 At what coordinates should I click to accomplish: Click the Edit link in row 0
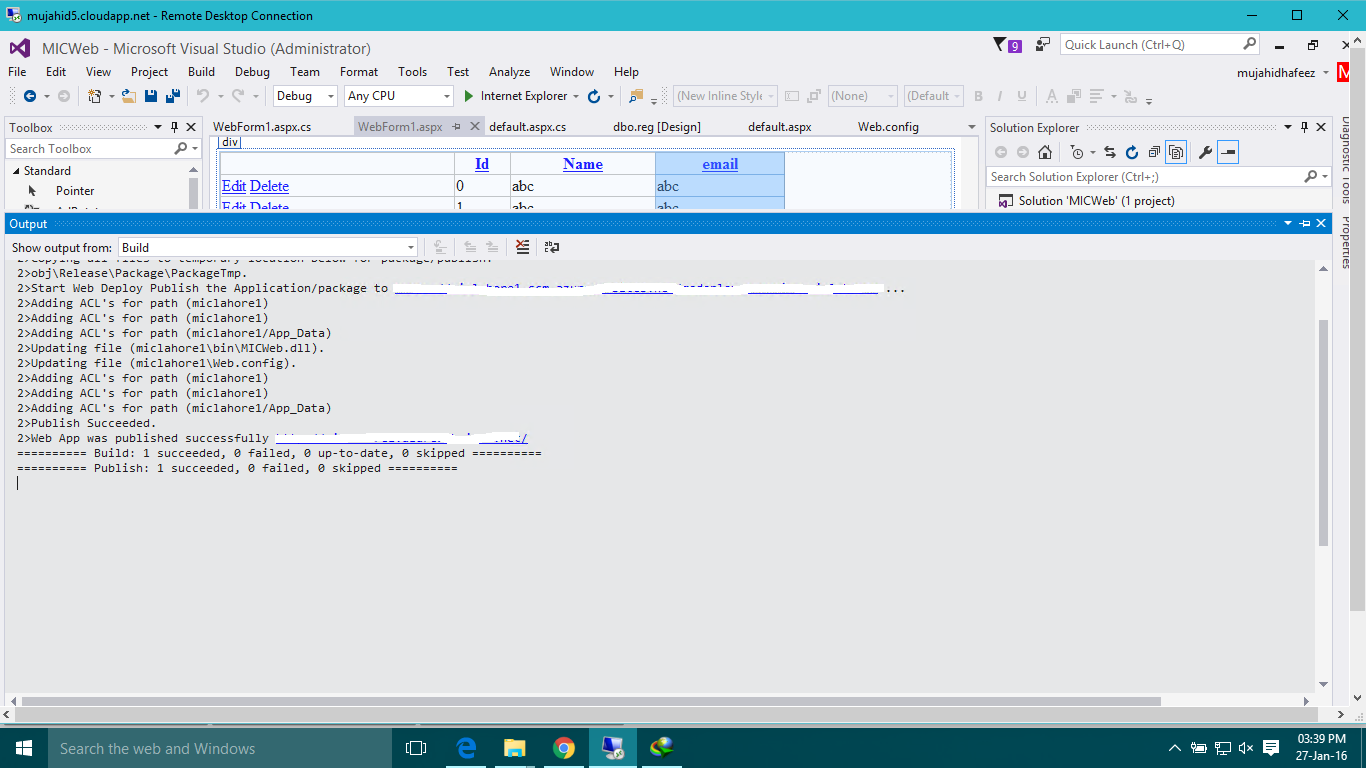pos(234,186)
